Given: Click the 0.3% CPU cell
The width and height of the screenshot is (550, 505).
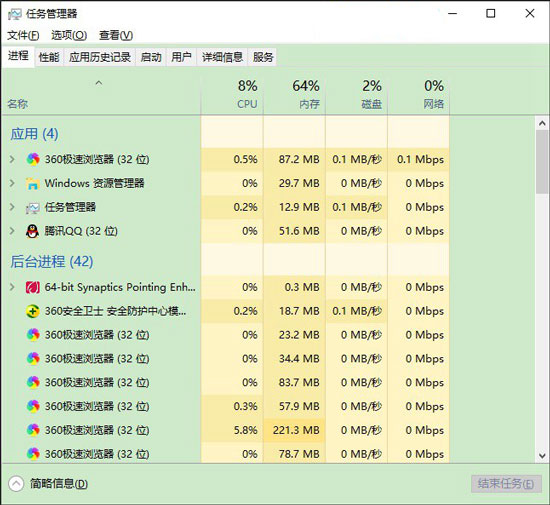Looking at the screenshot, I should 232,406.
